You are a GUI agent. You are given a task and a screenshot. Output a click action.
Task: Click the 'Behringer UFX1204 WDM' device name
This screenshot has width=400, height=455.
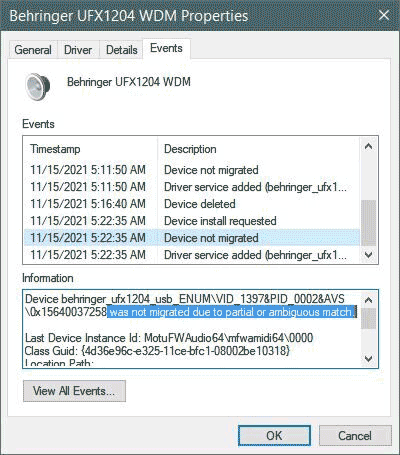129,82
